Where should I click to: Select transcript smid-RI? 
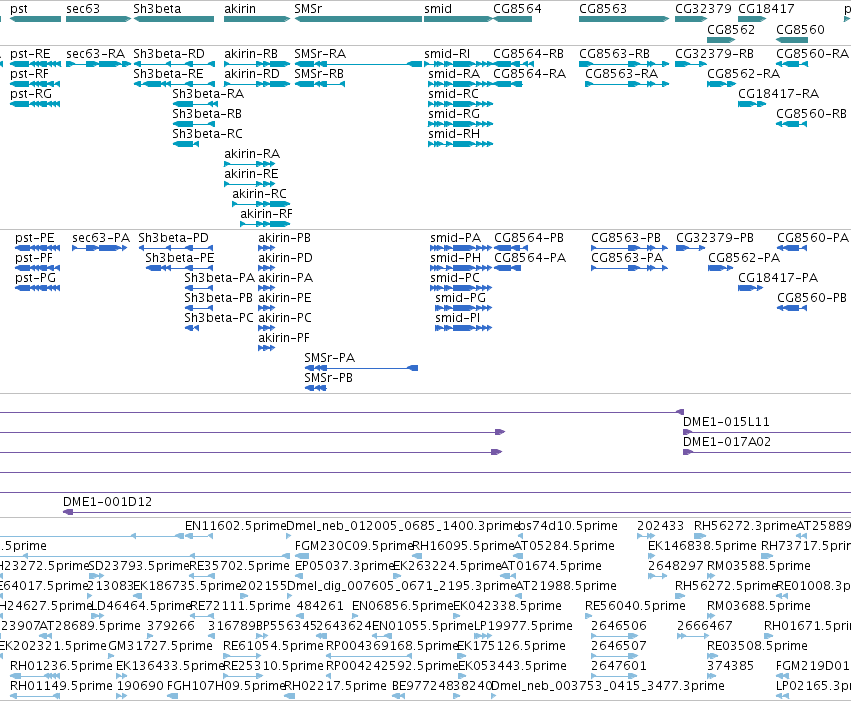tap(447, 54)
